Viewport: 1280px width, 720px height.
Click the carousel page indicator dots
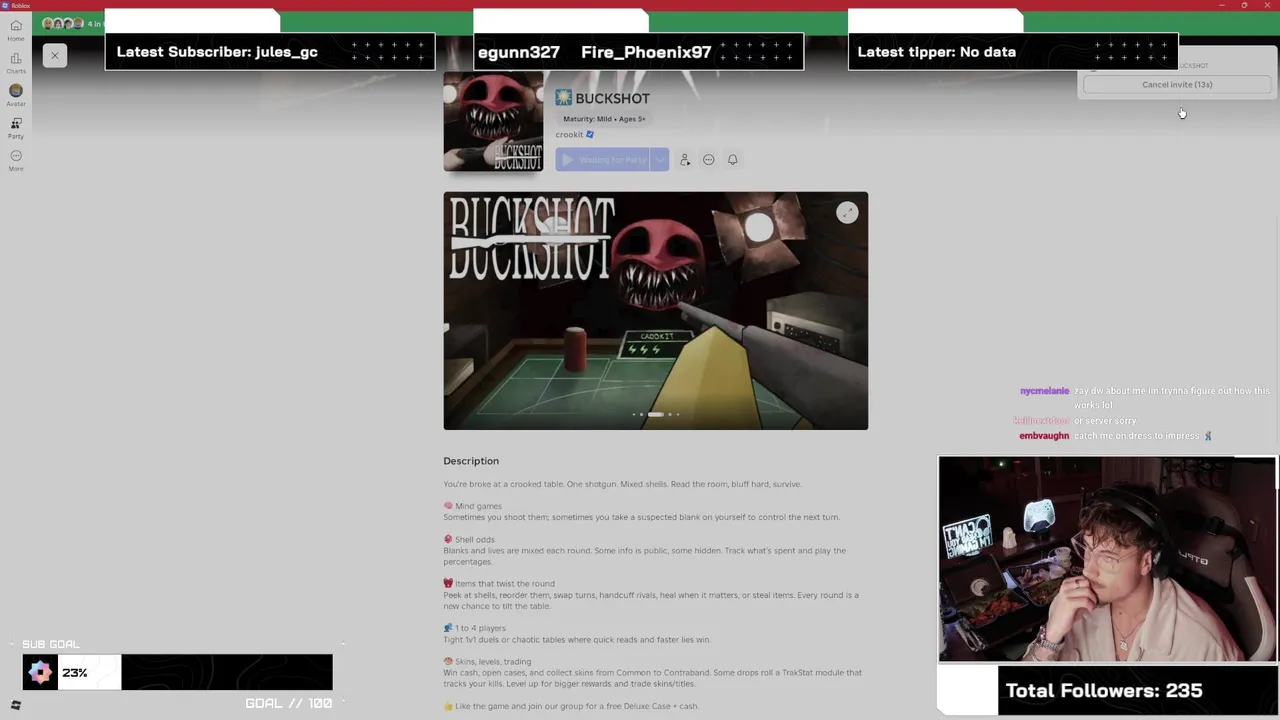(656, 414)
